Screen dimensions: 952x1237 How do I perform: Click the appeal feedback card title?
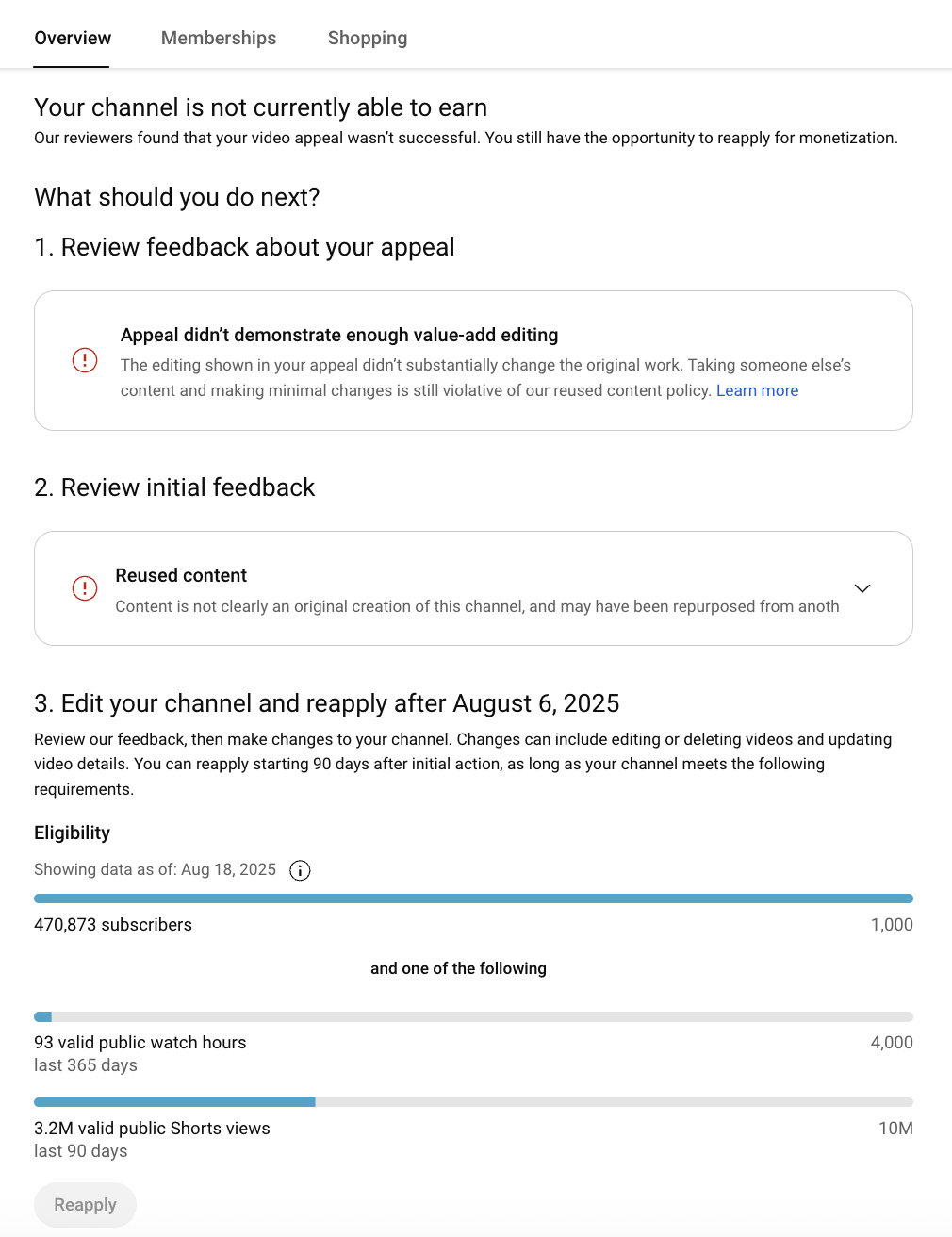pyautogui.click(x=339, y=335)
